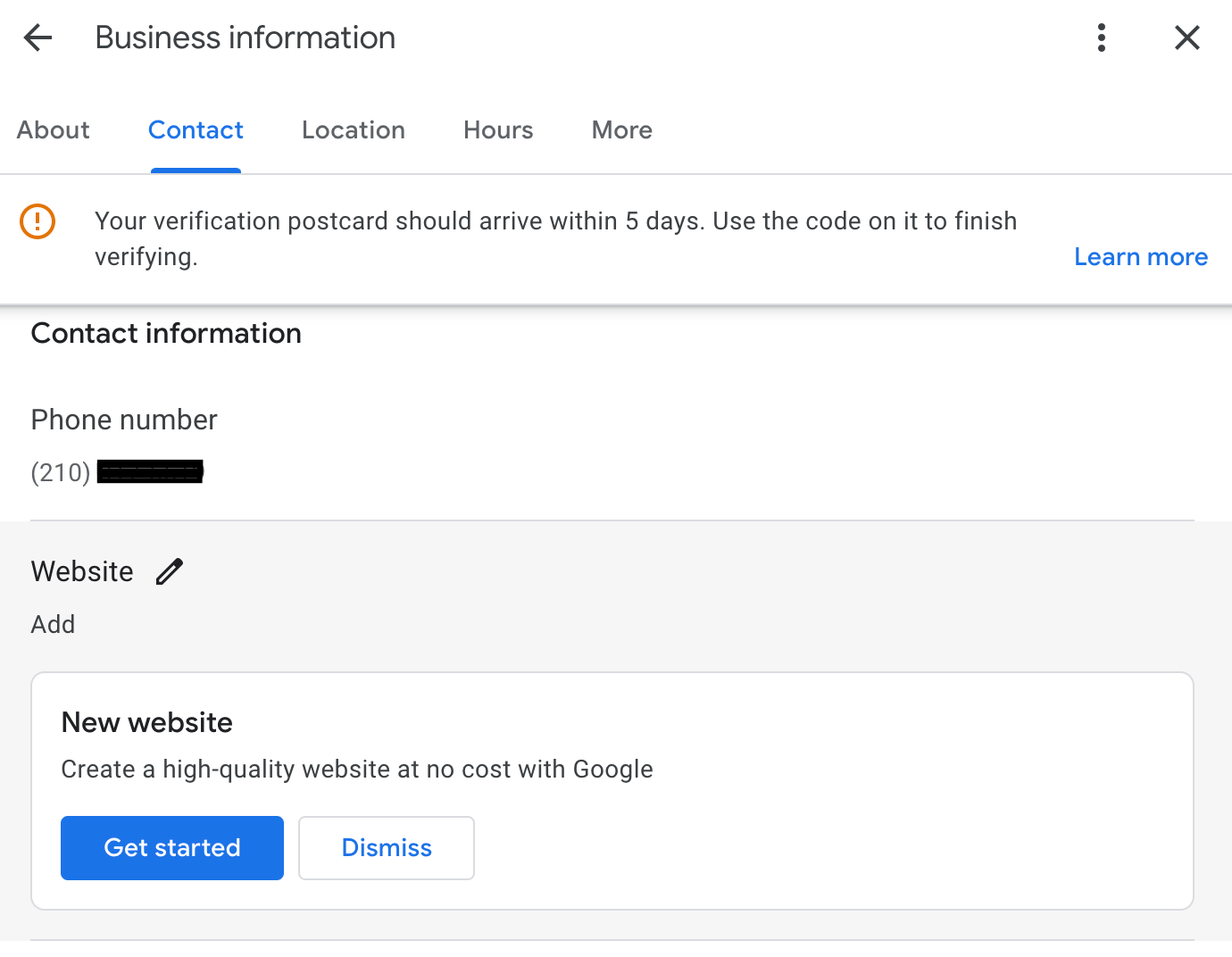1232x957 pixels.
Task: Click the New website card heading
Action: [x=147, y=722]
